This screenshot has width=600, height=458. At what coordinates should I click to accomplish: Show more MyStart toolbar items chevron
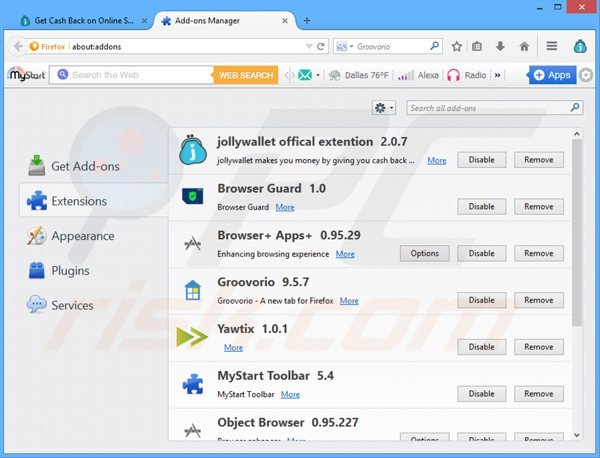click(497, 75)
